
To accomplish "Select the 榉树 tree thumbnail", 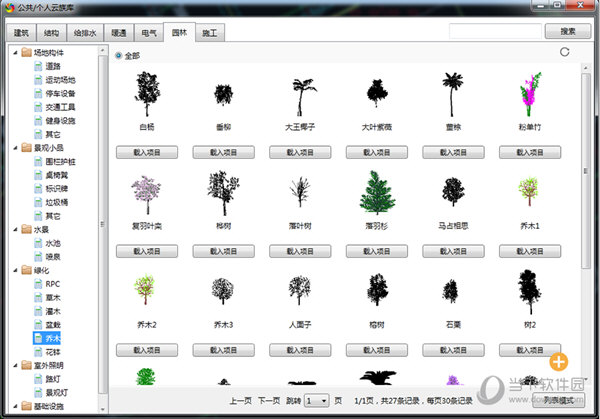I will 224,193.
